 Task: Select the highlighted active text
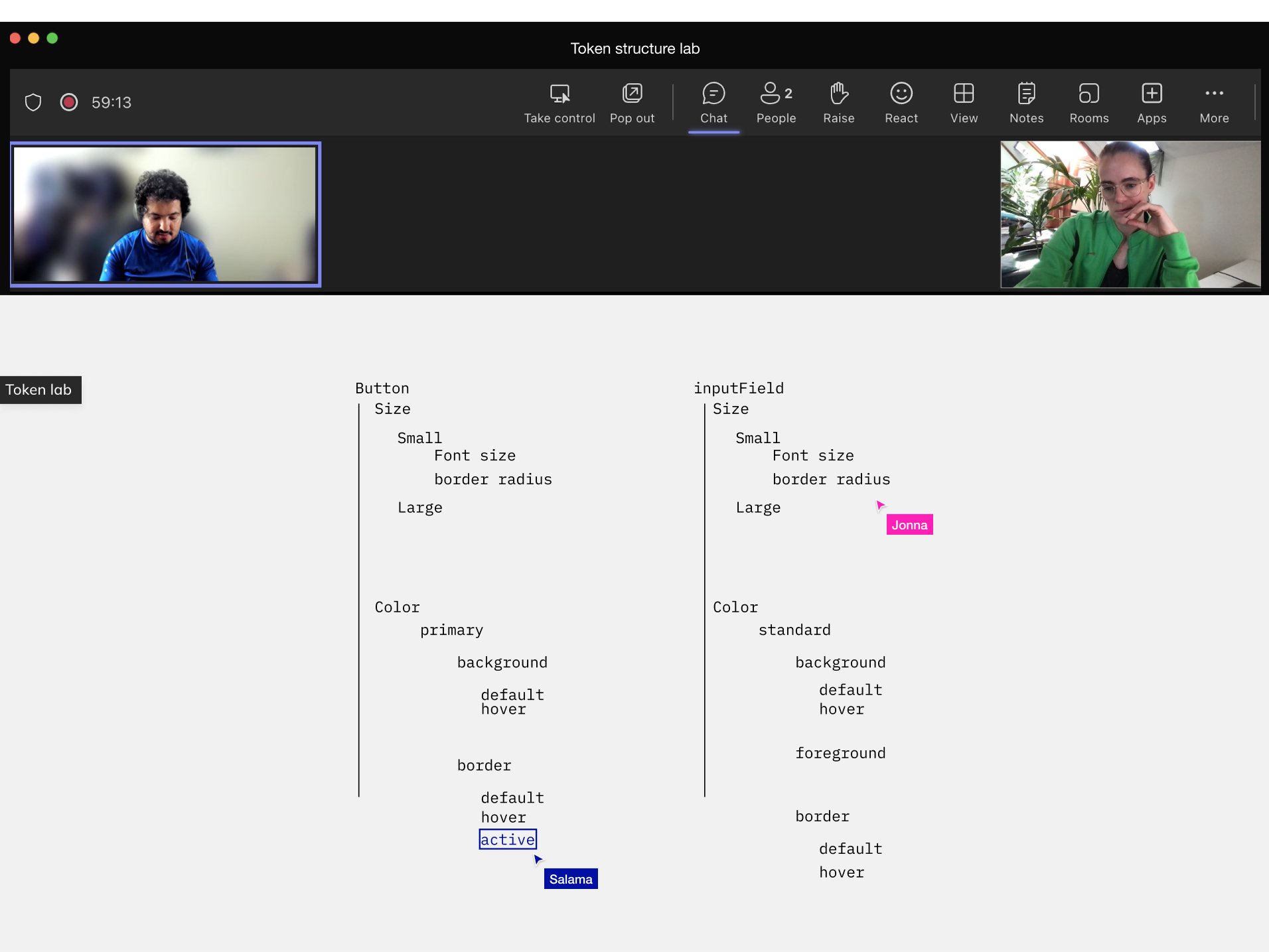pos(508,839)
